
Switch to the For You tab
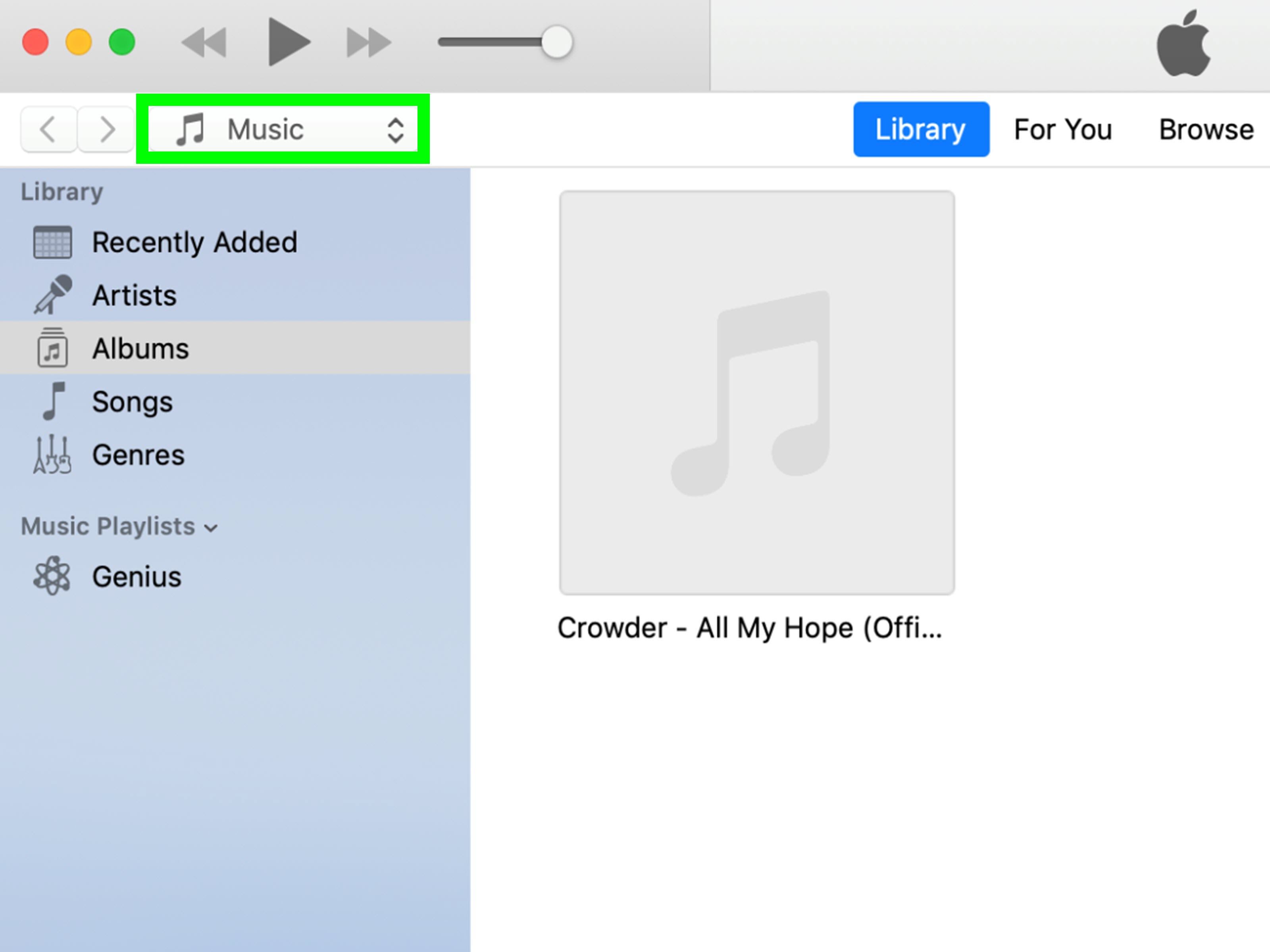click(x=1063, y=129)
